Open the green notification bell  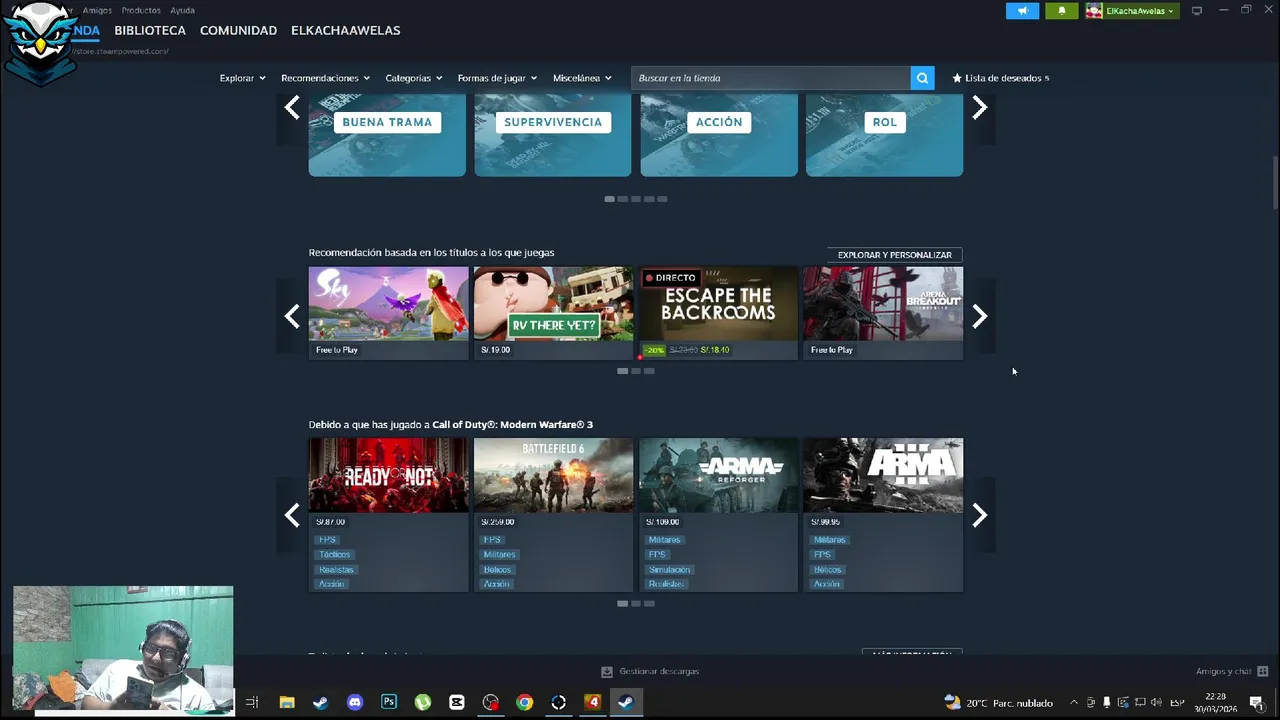1062,11
